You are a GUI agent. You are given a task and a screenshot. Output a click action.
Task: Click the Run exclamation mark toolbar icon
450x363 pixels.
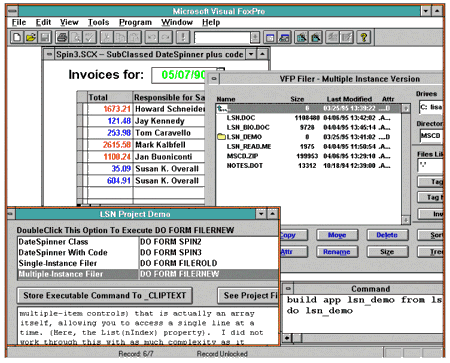coord(183,37)
